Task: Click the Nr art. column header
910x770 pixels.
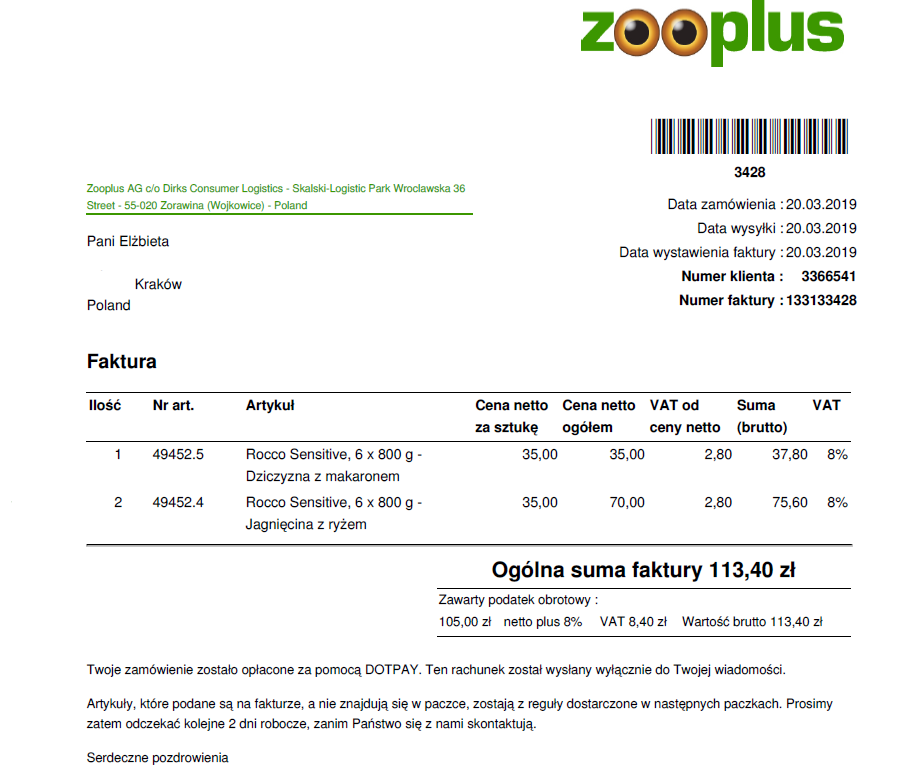Action: click(x=173, y=405)
